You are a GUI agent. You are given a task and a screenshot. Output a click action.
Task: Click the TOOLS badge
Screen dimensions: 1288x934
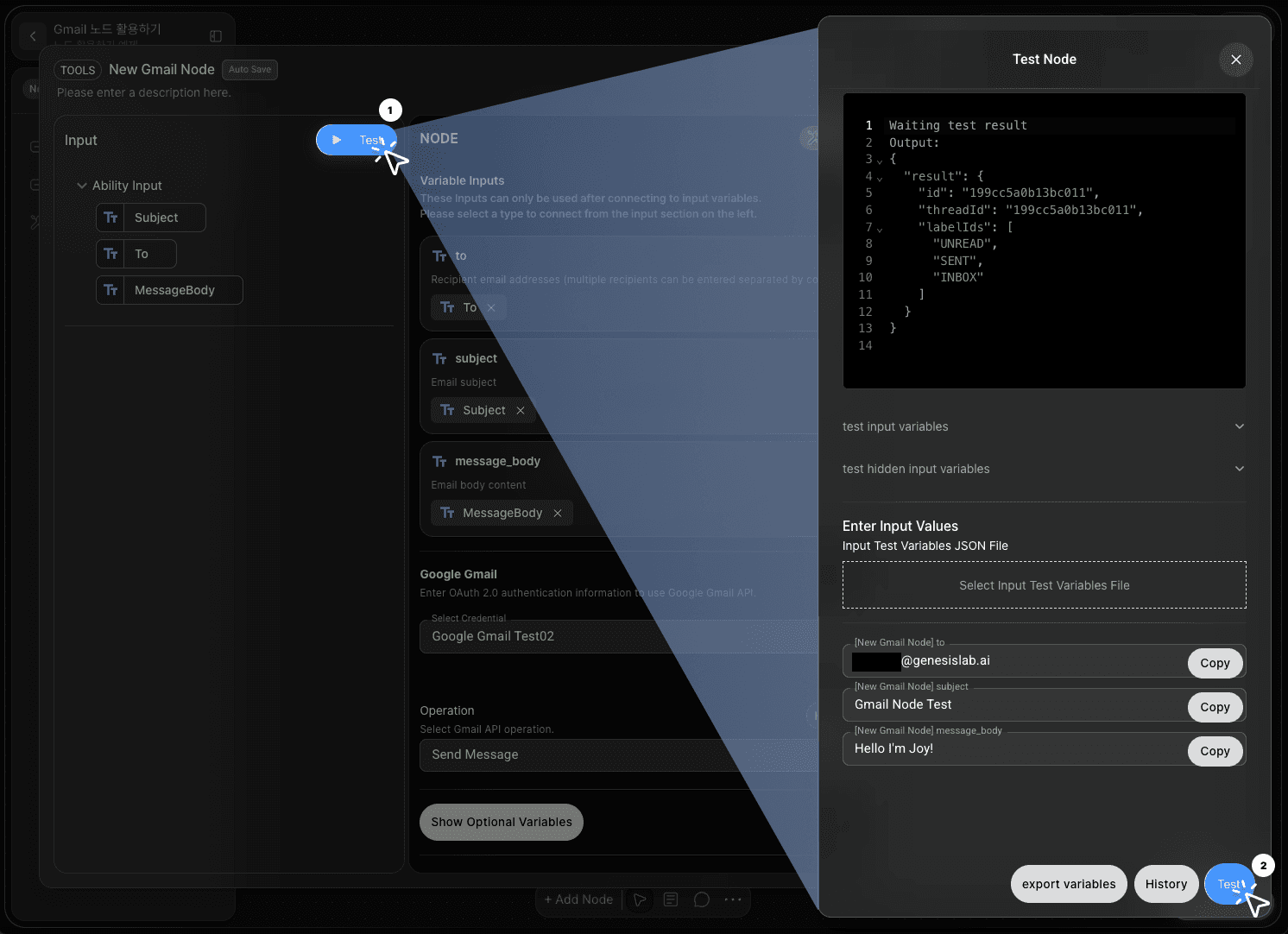click(78, 70)
